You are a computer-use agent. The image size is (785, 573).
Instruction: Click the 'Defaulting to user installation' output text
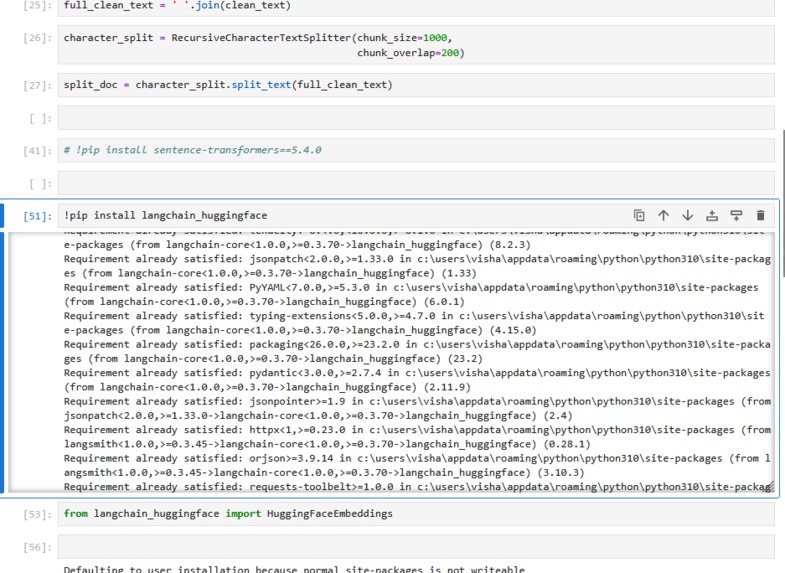(294, 569)
